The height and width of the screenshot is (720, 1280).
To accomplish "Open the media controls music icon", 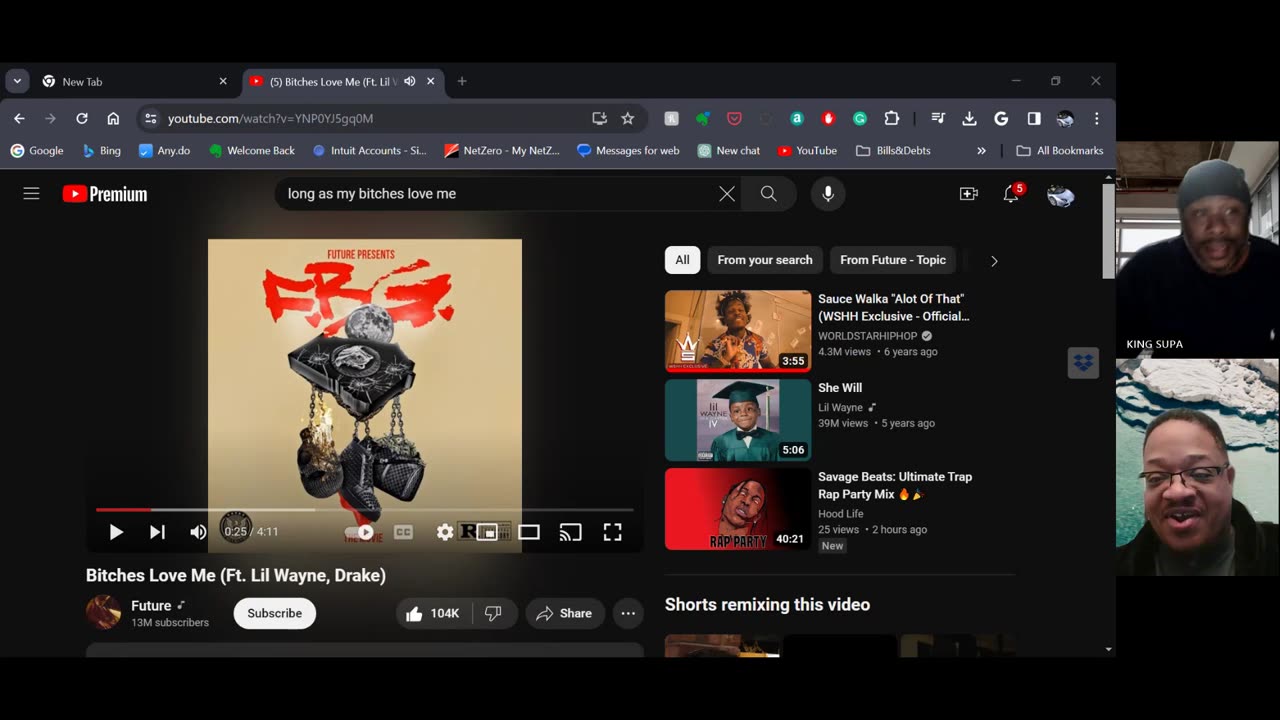I will 938,118.
